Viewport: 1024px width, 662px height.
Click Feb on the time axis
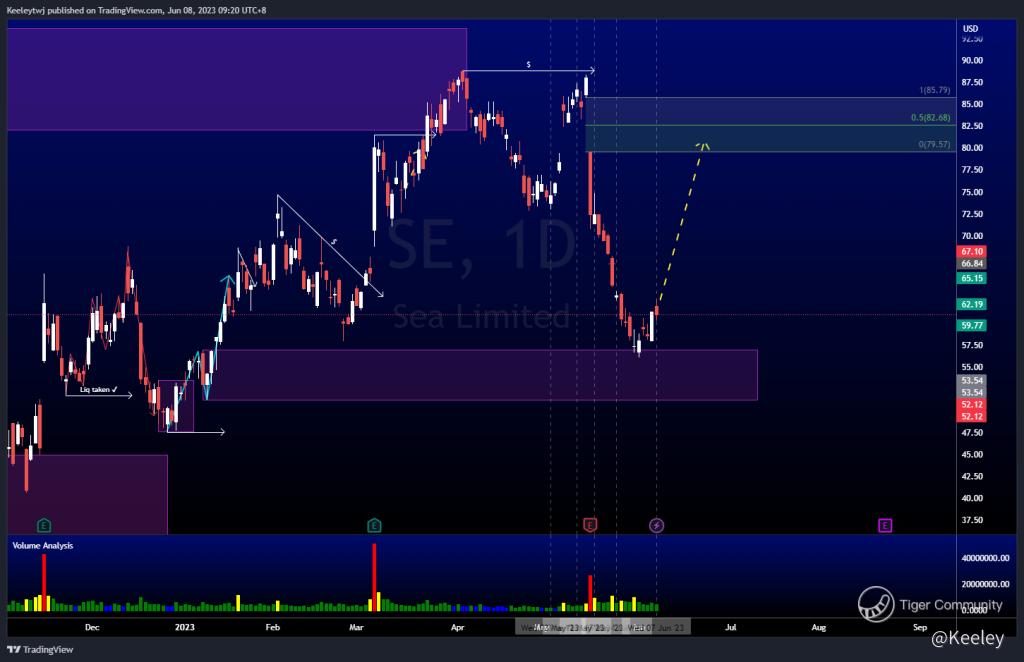pos(272,627)
